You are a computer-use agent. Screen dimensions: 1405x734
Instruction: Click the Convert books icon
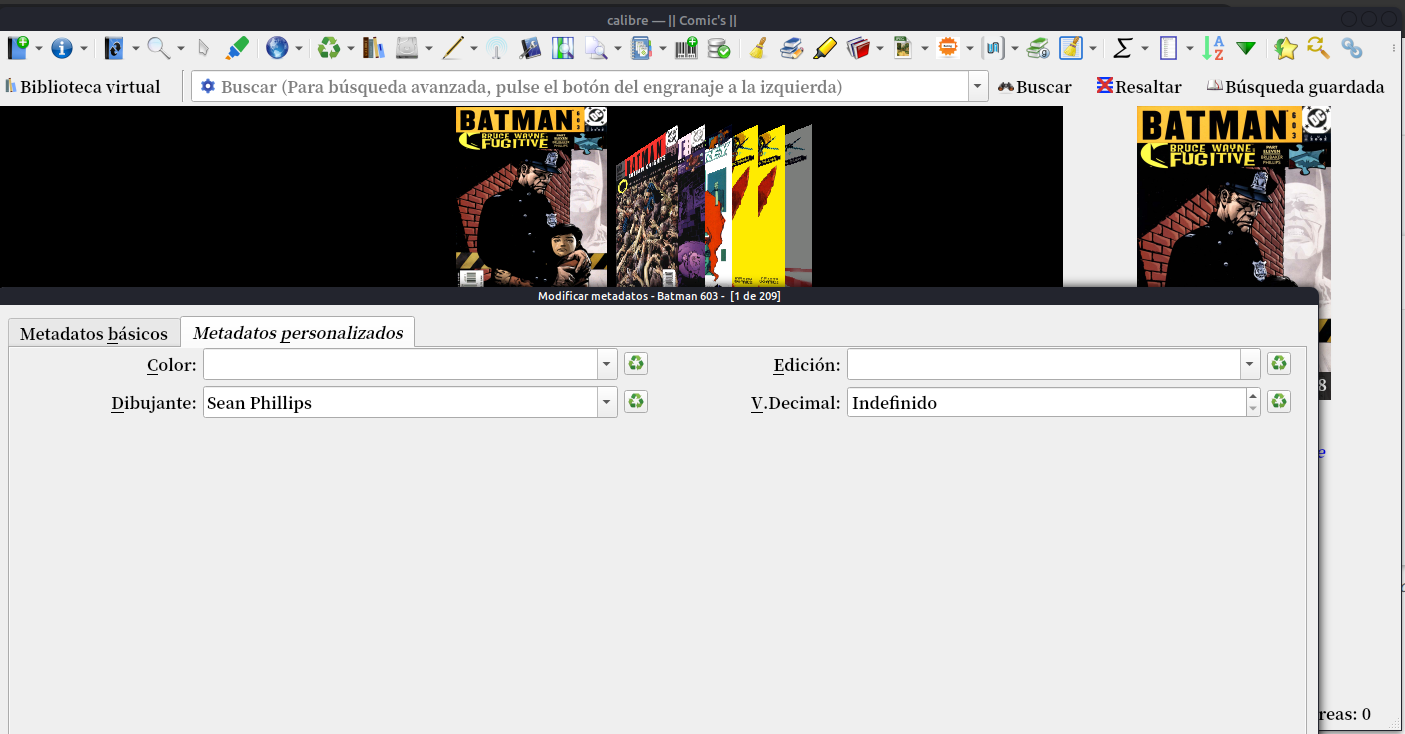tap(114, 47)
